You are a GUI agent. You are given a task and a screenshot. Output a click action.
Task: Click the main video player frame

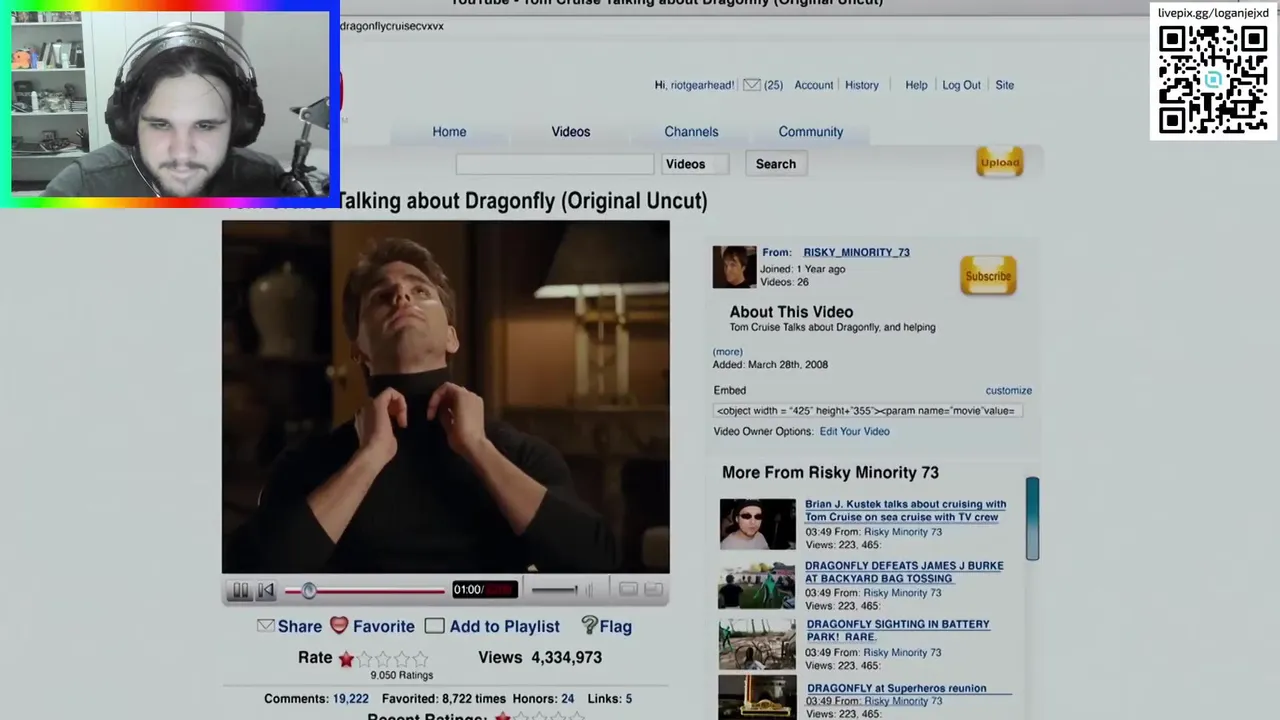(446, 397)
